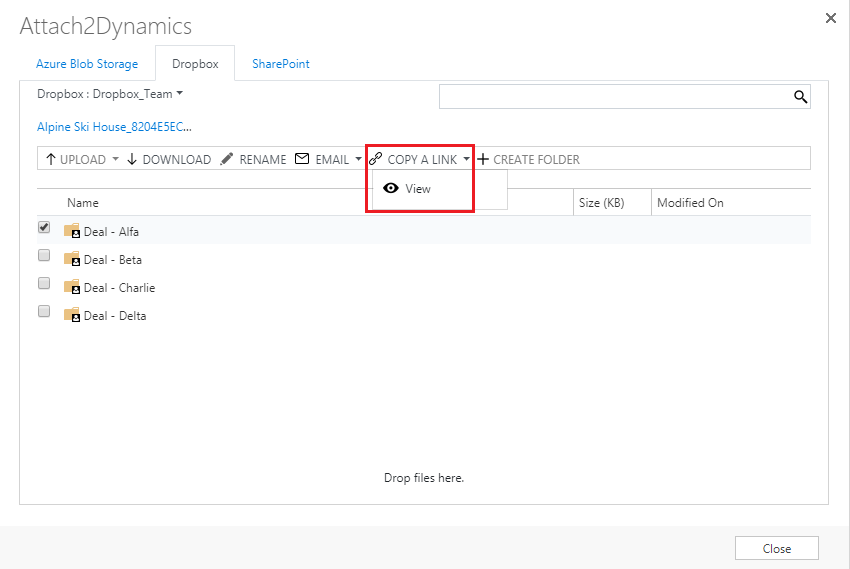Click the create folder plus icon
The width and height of the screenshot is (850, 569).
pyautogui.click(x=482, y=159)
